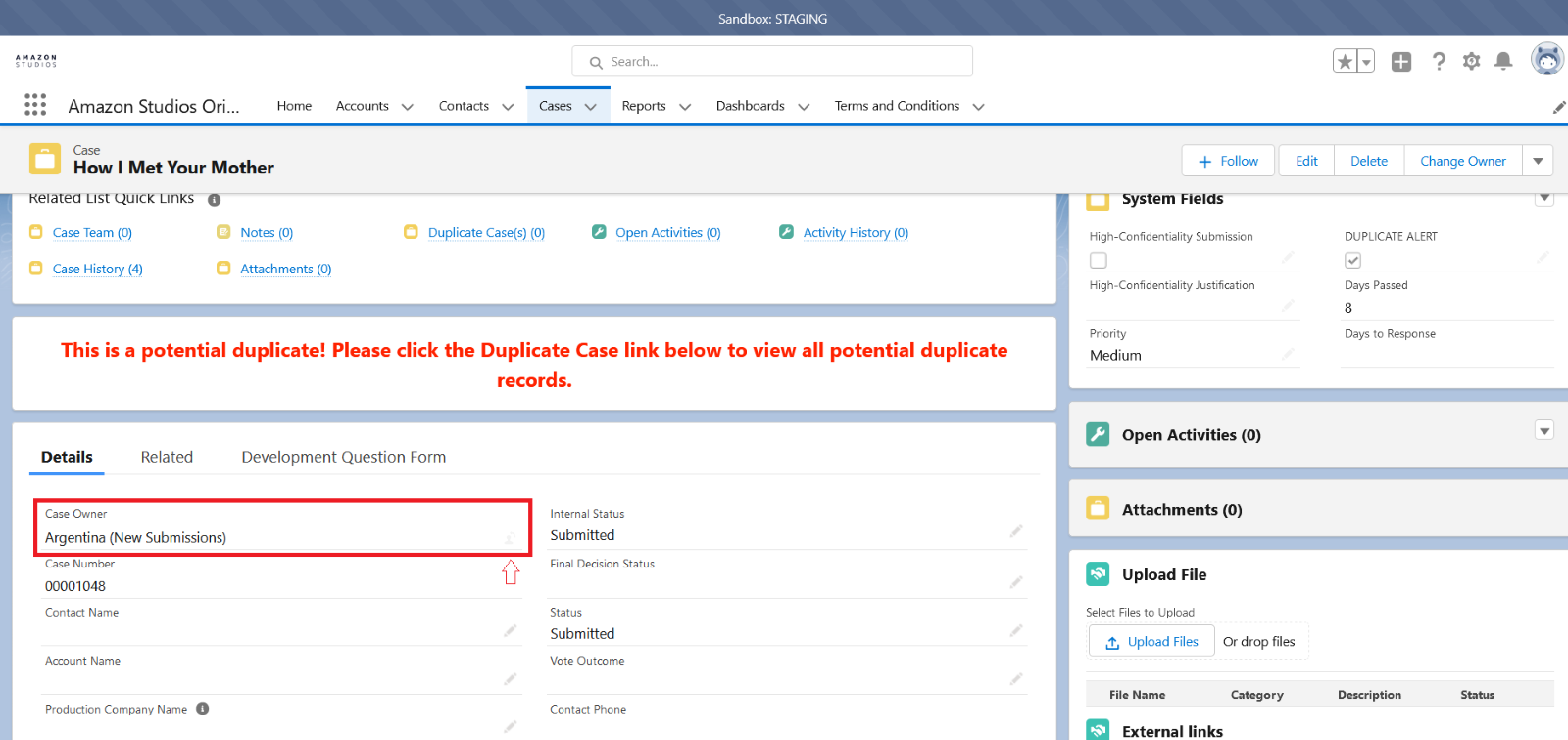Go to the Home tab

pos(294,106)
